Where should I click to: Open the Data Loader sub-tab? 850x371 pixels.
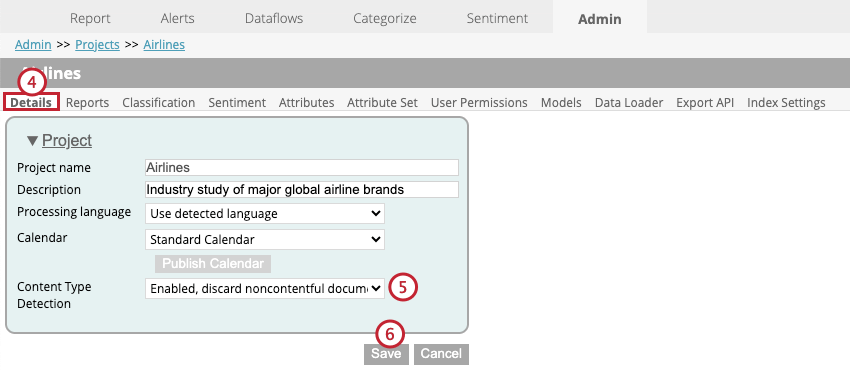point(629,103)
